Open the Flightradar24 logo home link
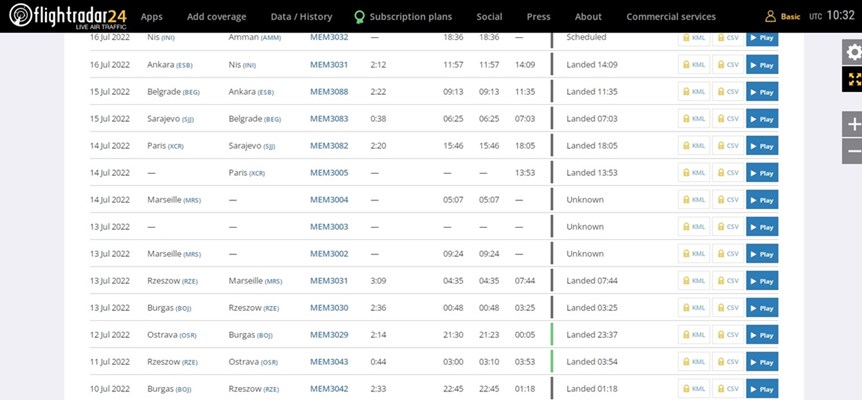Viewport: 862px width, 400px height. (68, 16)
